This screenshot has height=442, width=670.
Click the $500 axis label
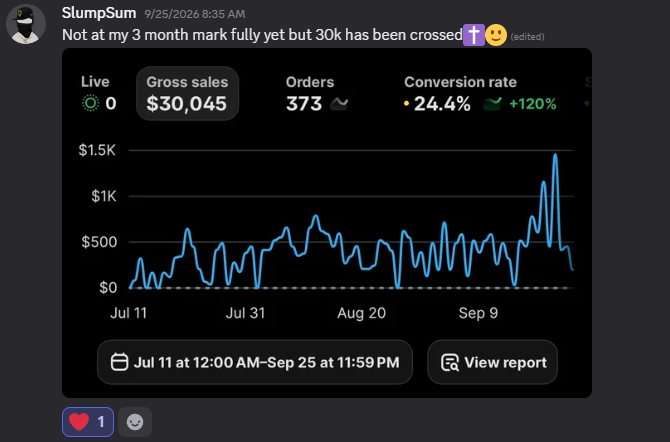[x=99, y=242]
